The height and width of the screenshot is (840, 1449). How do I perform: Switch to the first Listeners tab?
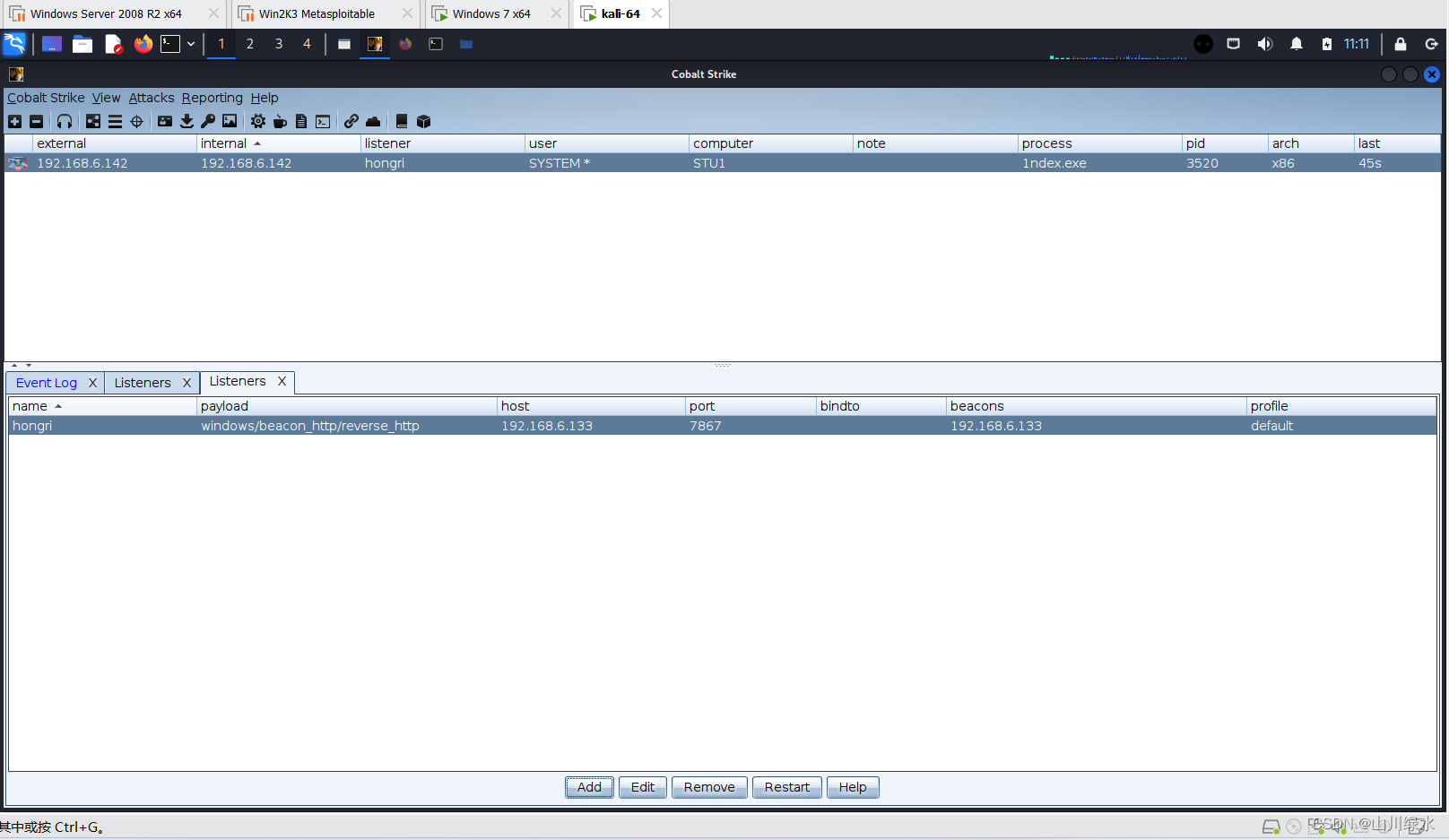(x=143, y=383)
